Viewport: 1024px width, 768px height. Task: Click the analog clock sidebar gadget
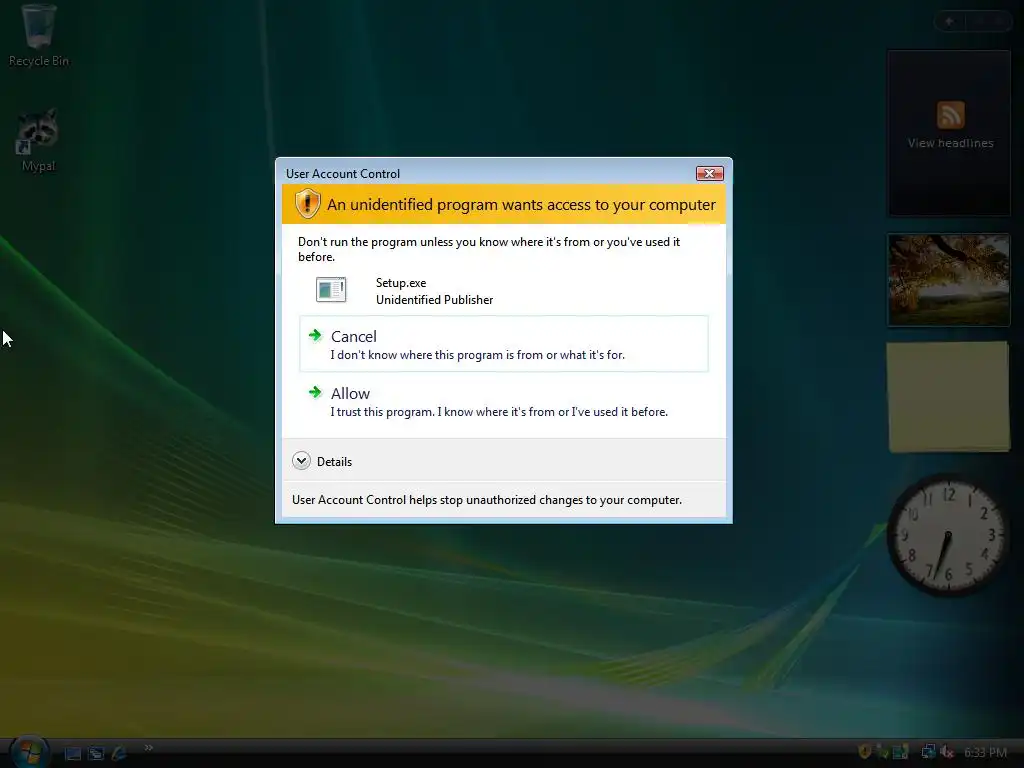tap(948, 535)
